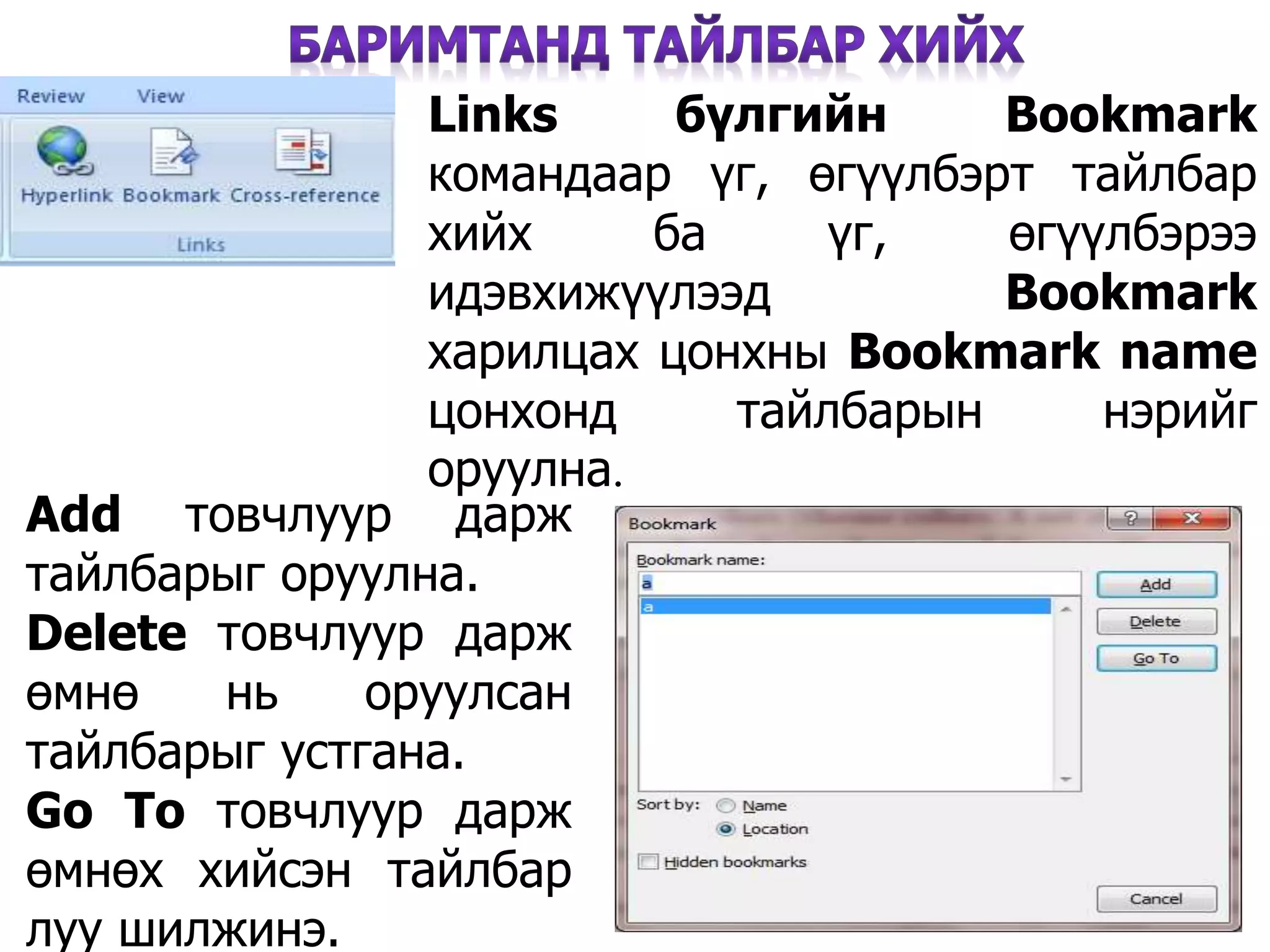This screenshot has height=952, width=1270.
Task: Click the Bookmark dialog help button
Action: (x=1130, y=518)
